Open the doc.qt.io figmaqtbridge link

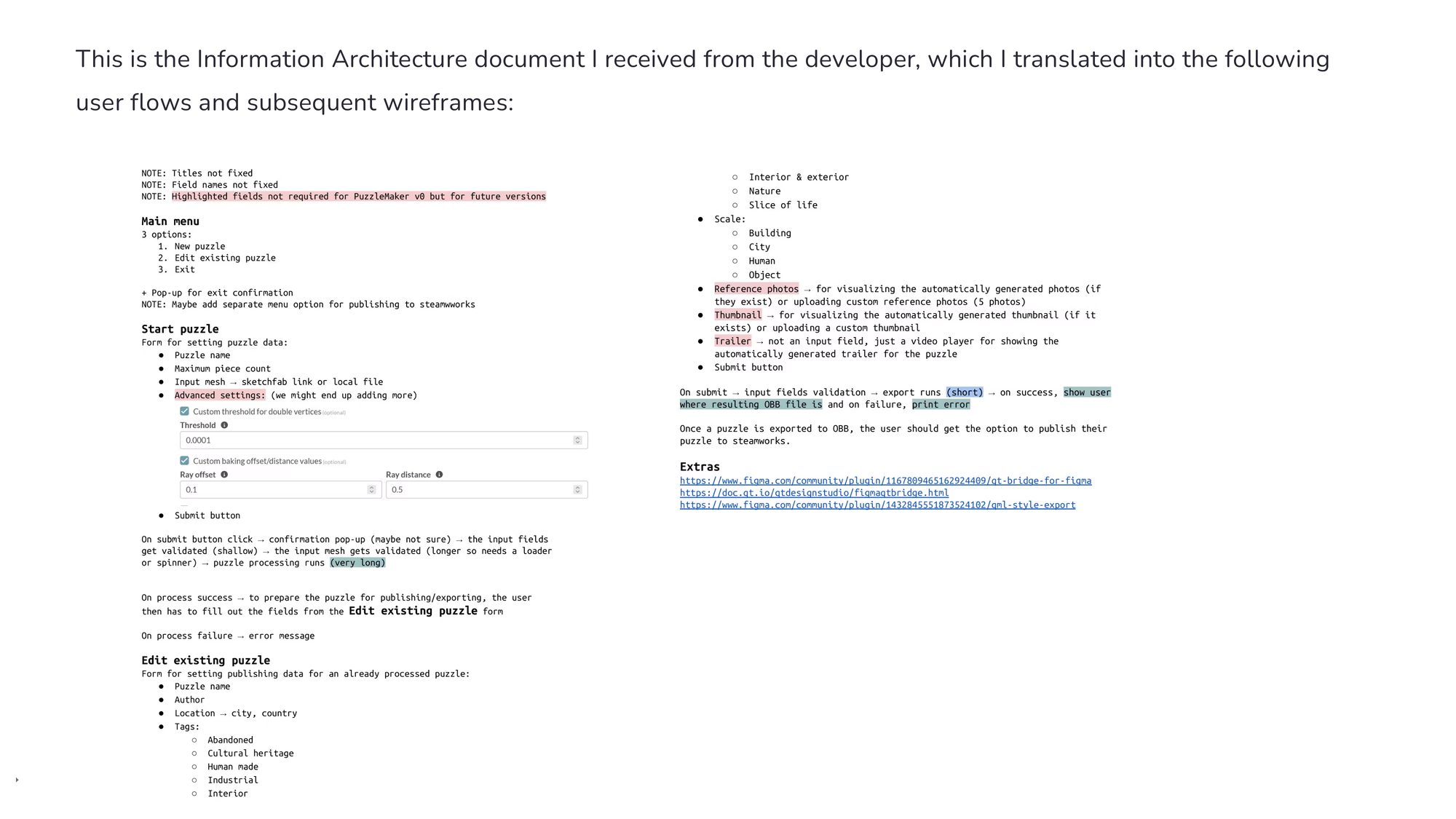[814, 493]
